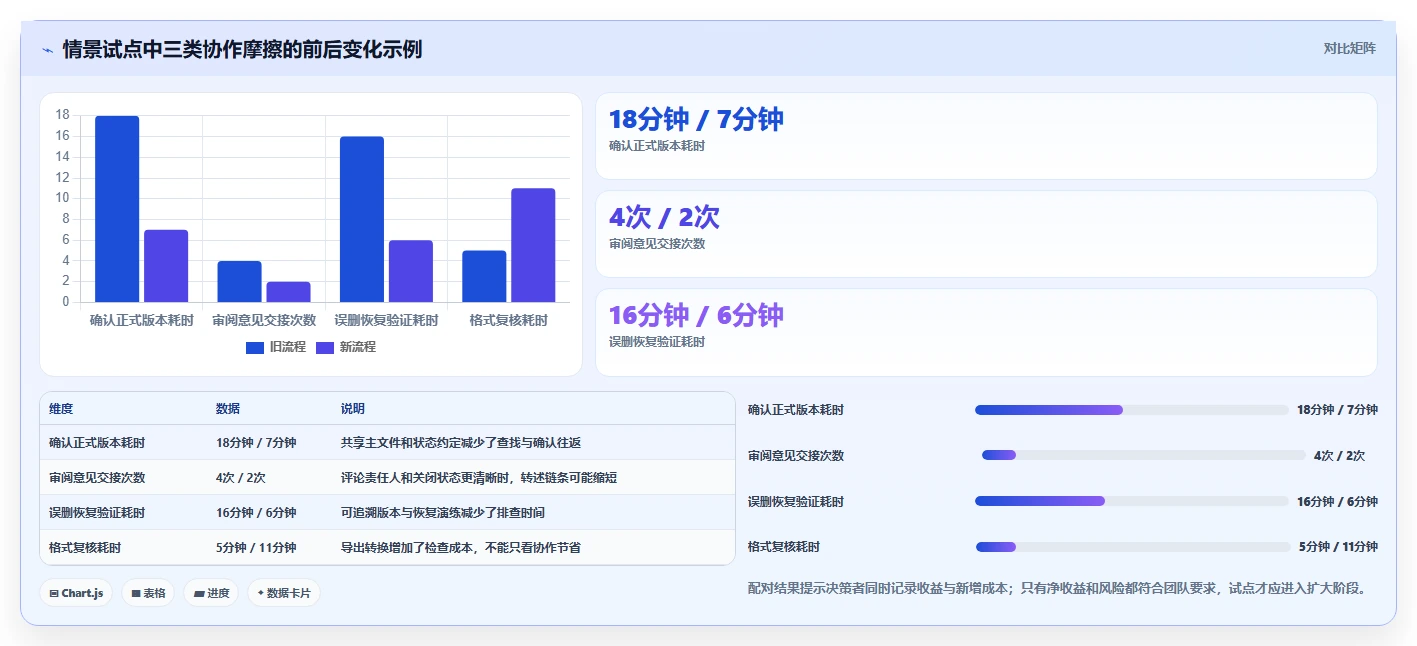The height and width of the screenshot is (646, 1417).
Task: Open the 4次 / 2次 data card
Action: point(986,234)
